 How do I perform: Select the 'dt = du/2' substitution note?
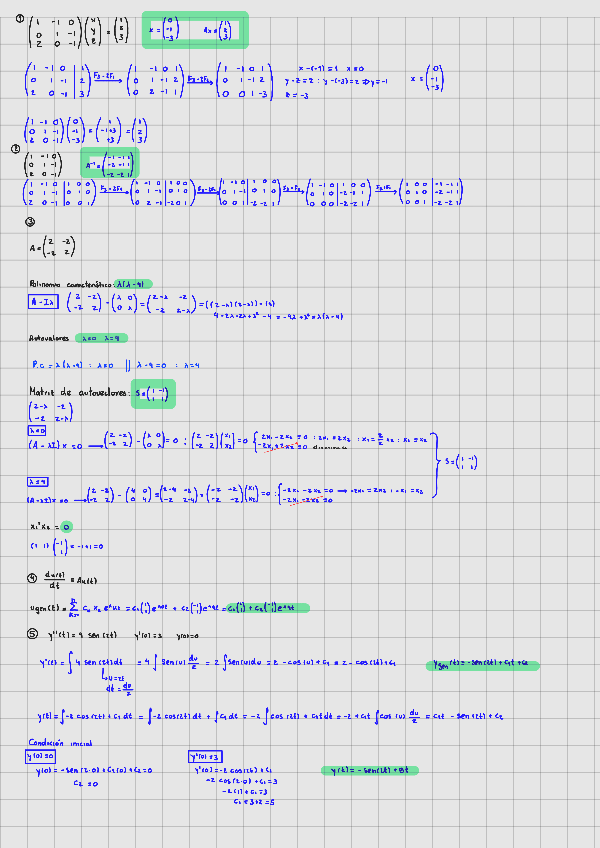[x=120, y=689]
